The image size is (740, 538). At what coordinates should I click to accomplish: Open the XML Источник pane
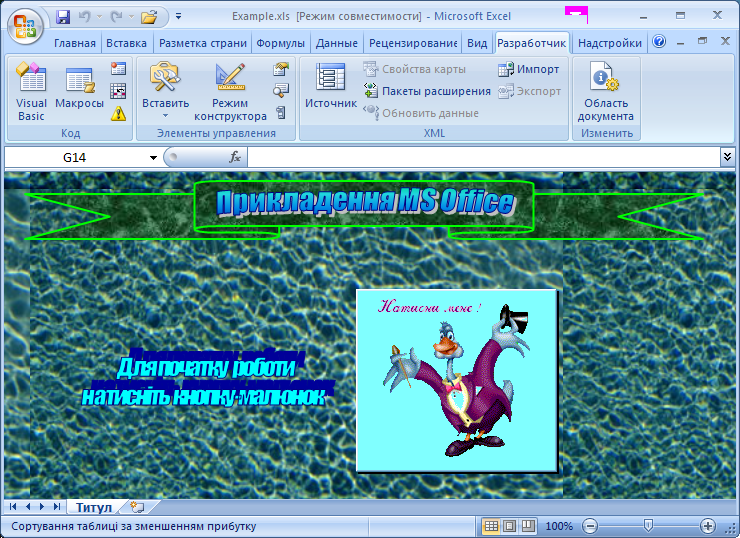pyautogui.click(x=331, y=86)
